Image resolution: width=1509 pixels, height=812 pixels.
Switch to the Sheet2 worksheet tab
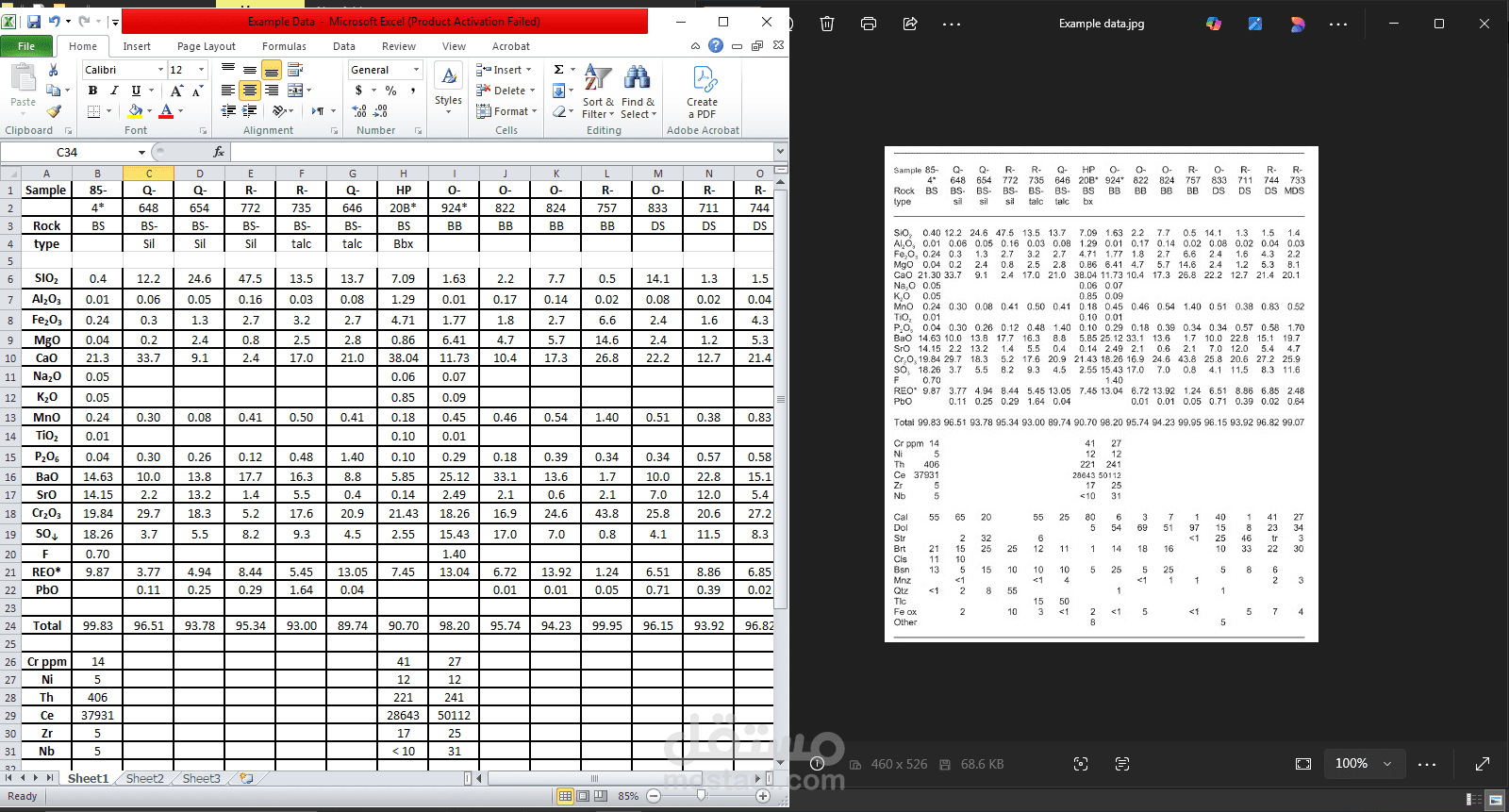click(145, 778)
